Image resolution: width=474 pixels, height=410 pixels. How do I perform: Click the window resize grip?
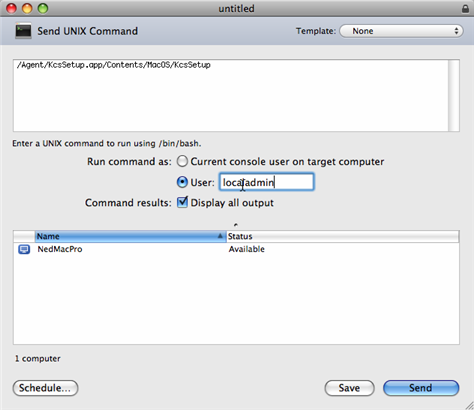[468, 405]
